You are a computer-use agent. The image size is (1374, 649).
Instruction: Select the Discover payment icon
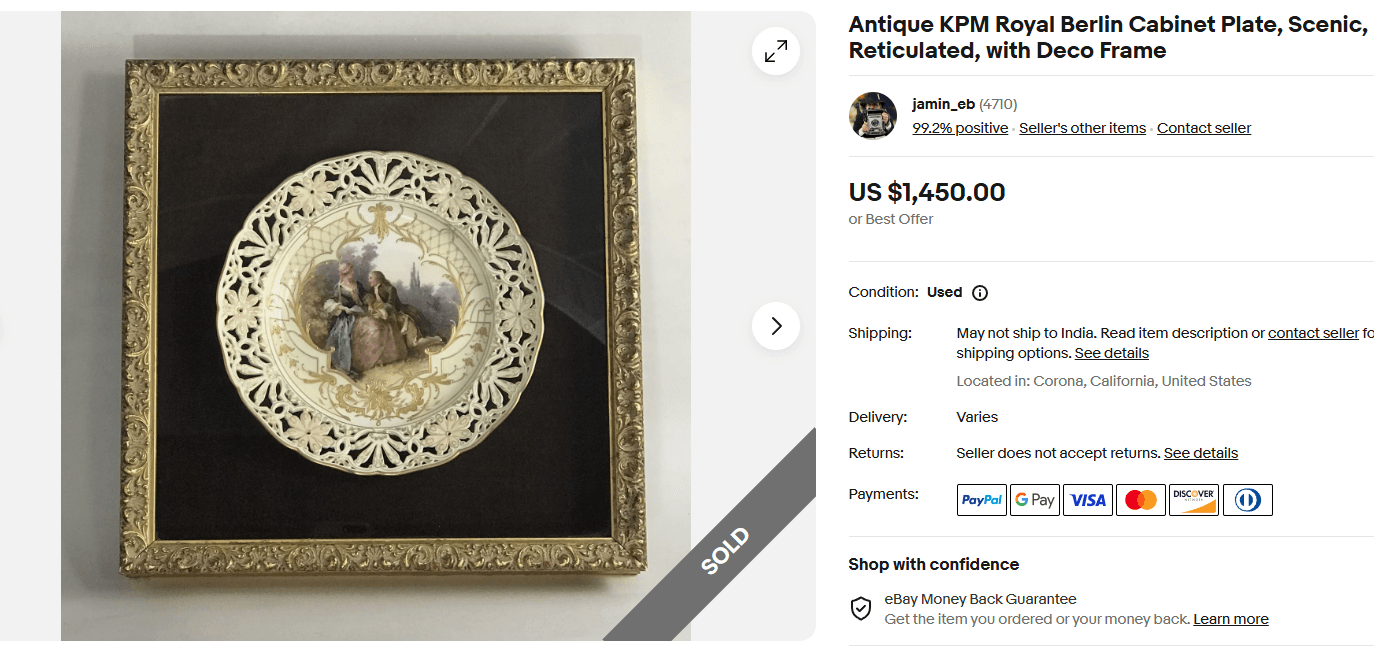[x=1193, y=499]
